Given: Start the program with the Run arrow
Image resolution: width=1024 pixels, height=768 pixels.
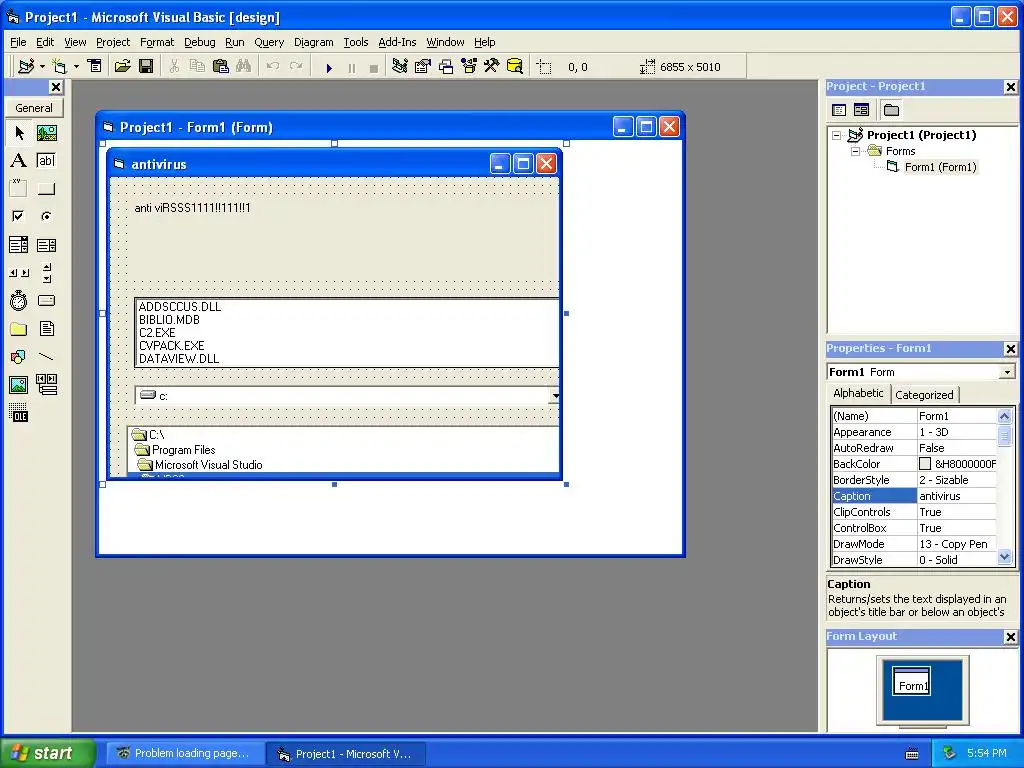Looking at the screenshot, I should (329, 67).
